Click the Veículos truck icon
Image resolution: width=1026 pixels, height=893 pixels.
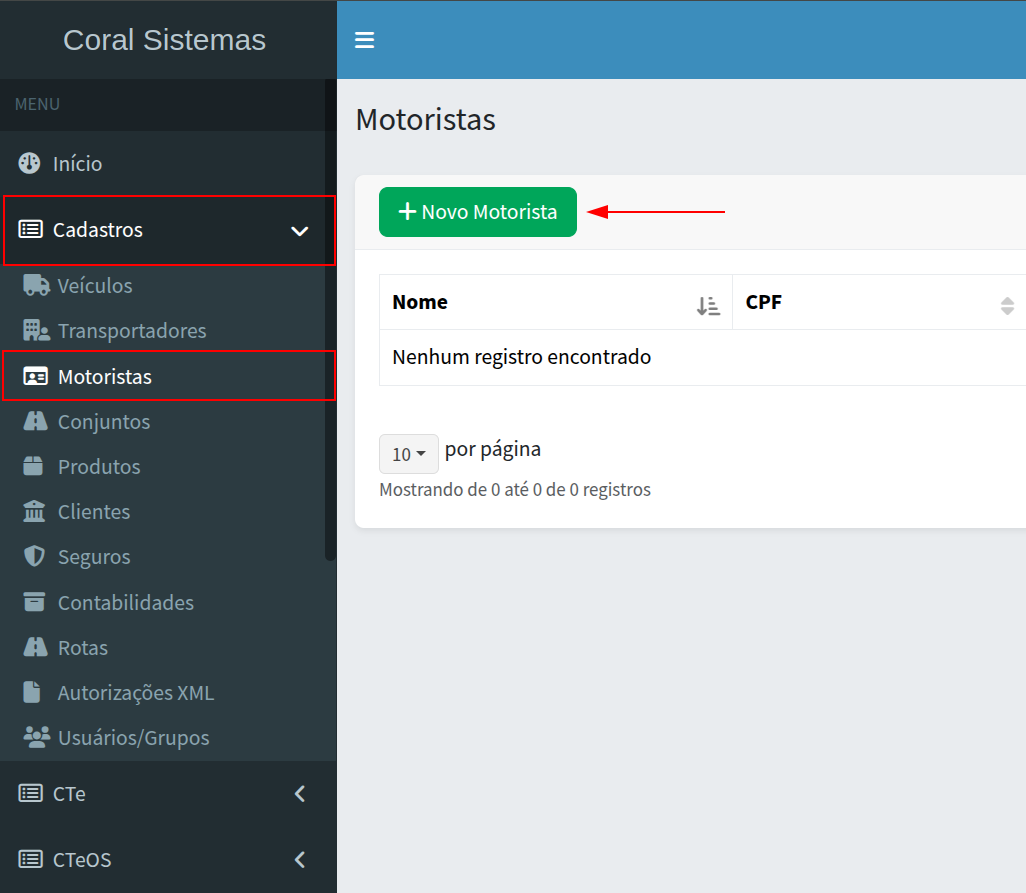point(36,286)
